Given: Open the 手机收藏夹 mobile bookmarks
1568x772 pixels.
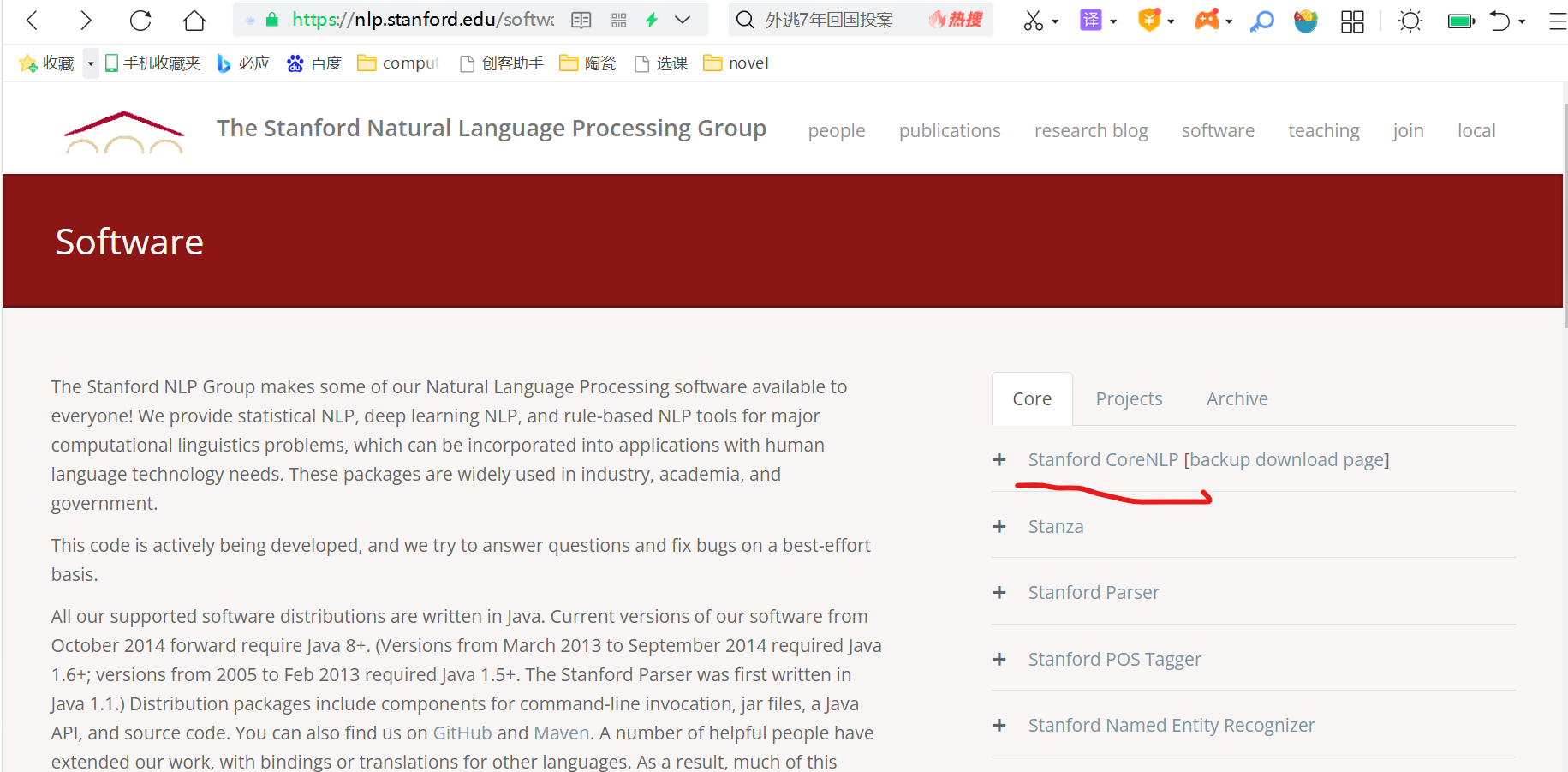Looking at the screenshot, I should 152,63.
